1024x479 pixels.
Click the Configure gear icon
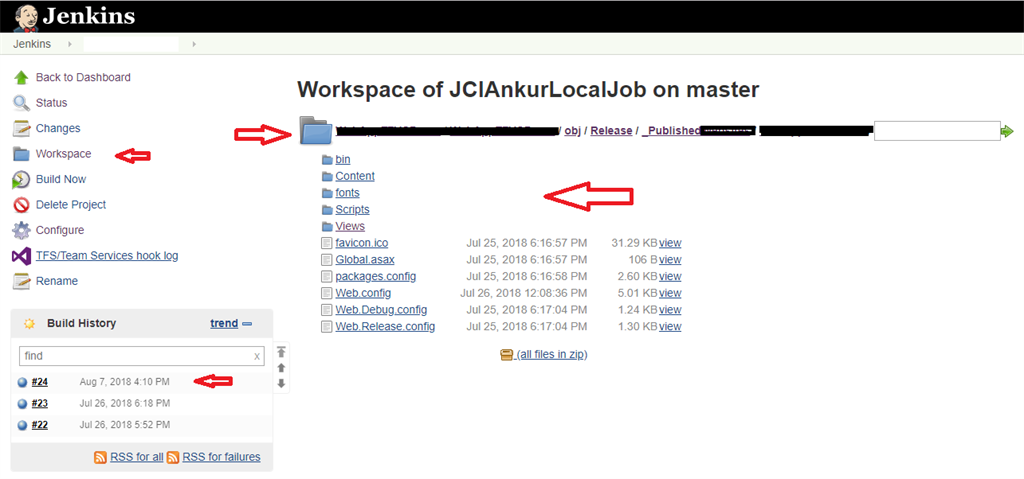tap(22, 231)
